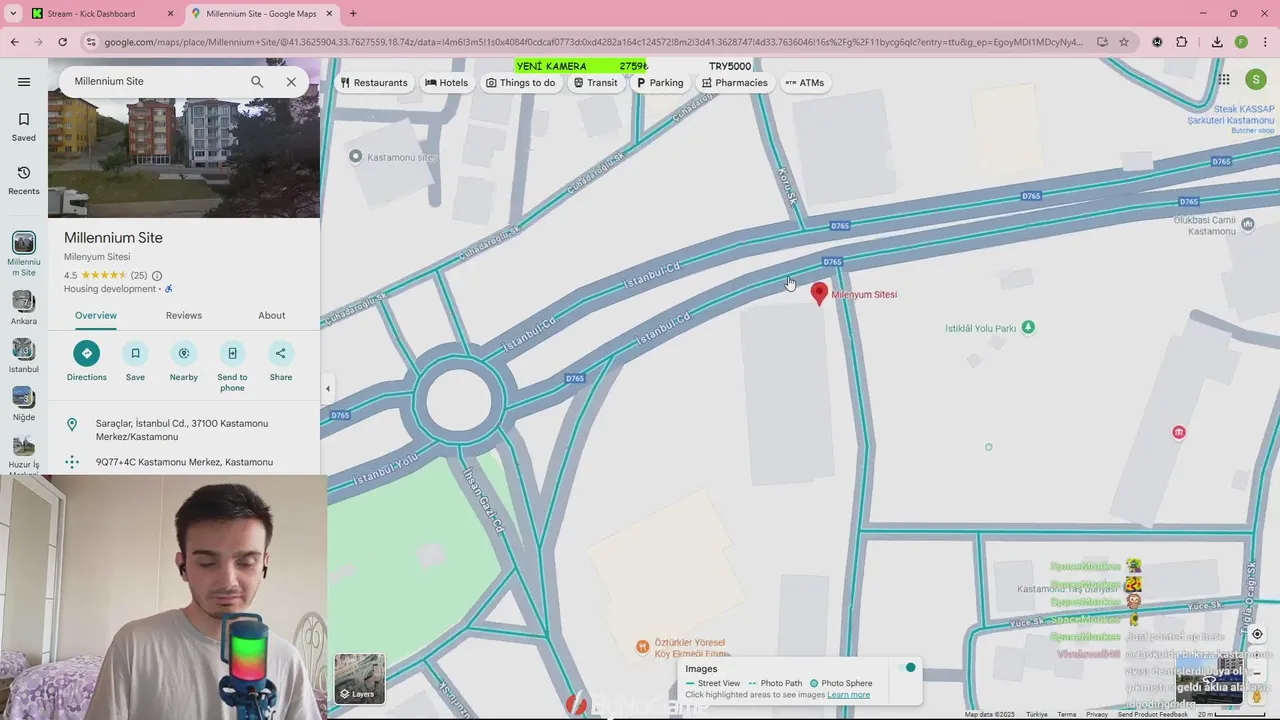
Task: Filter by Pharmacies chip
Action: coord(734,83)
